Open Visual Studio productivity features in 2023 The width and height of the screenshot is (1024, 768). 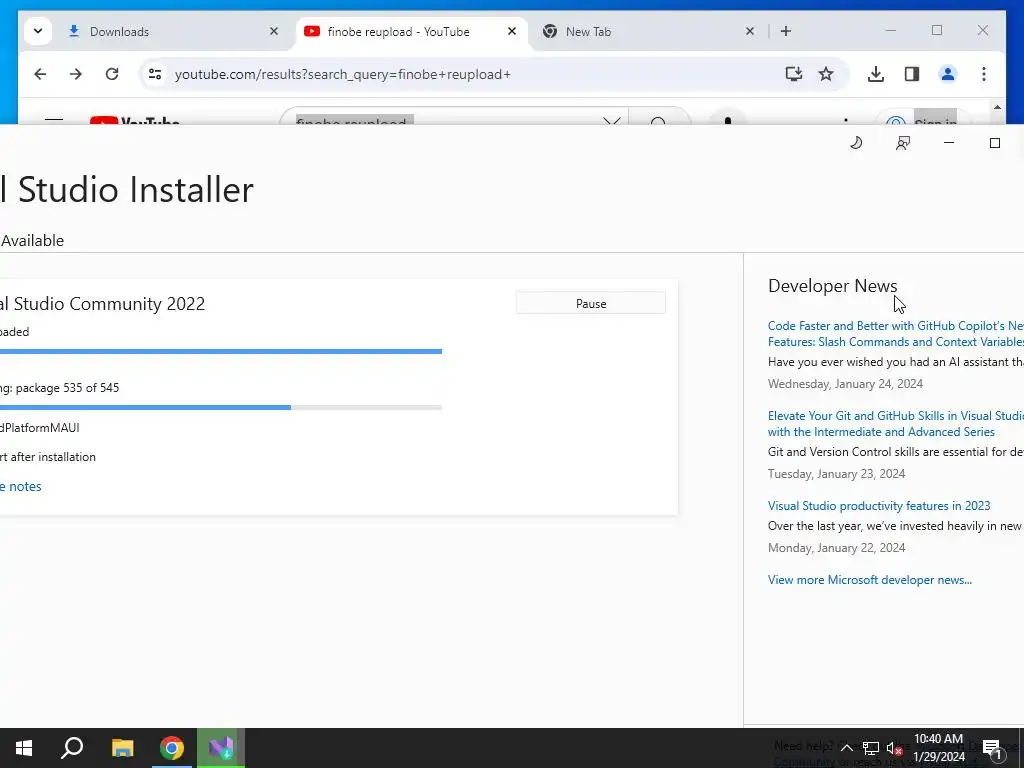click(879, 506)
